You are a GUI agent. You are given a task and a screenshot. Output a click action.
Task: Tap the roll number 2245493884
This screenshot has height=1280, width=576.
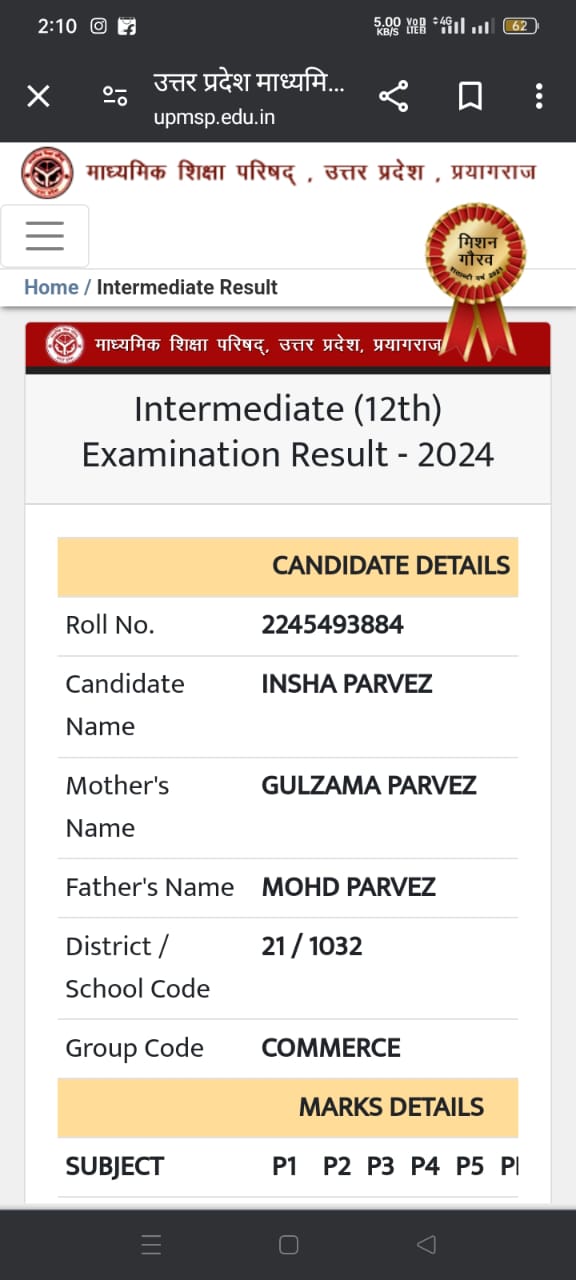(332, 625)
